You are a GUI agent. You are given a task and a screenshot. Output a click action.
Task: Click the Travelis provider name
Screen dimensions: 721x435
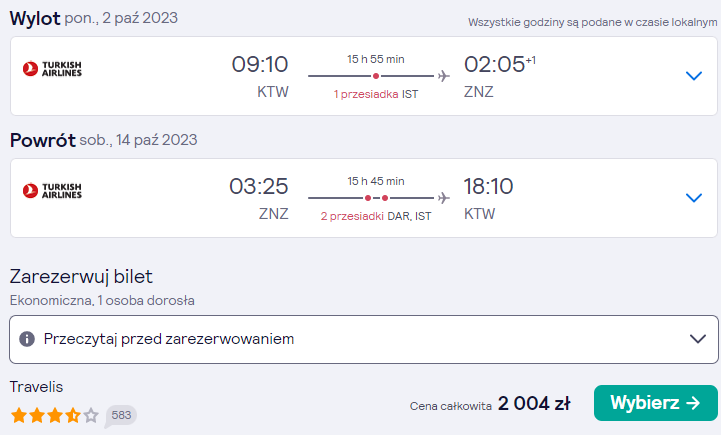point(36,387)
